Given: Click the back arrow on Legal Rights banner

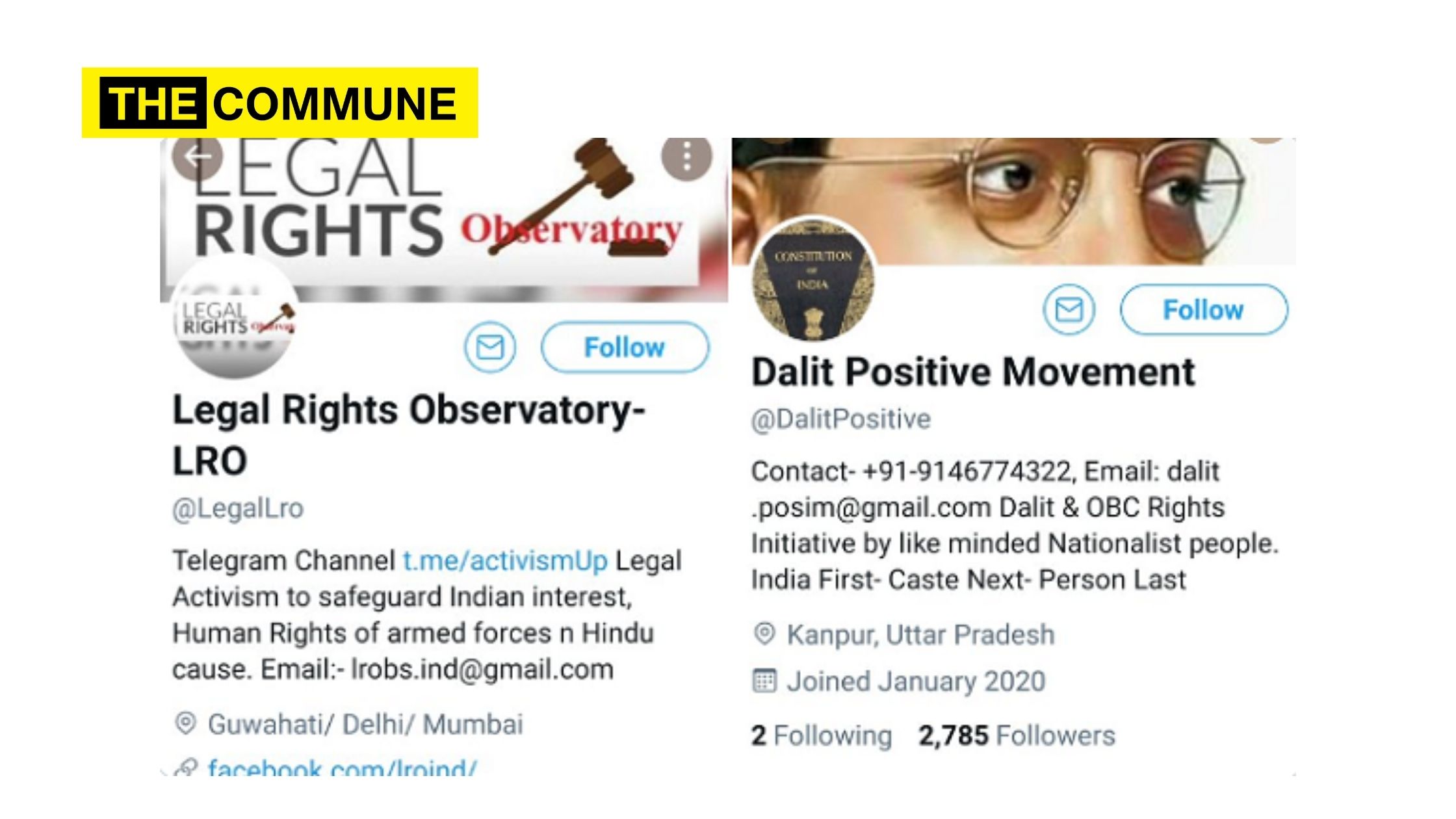Looking at the screenshot, I should coord(198,156).
